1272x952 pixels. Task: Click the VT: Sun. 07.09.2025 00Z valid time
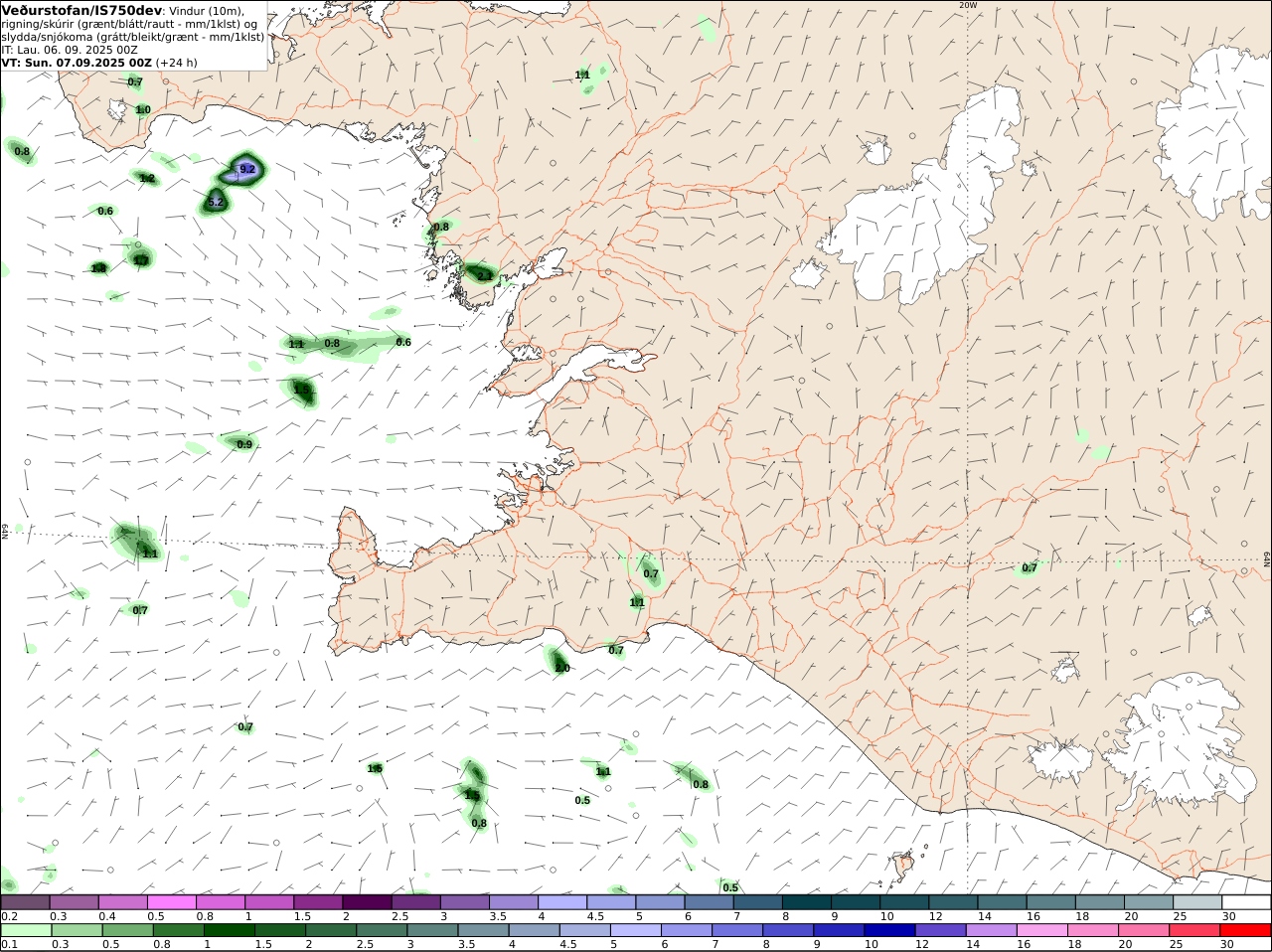coord(77,62)
